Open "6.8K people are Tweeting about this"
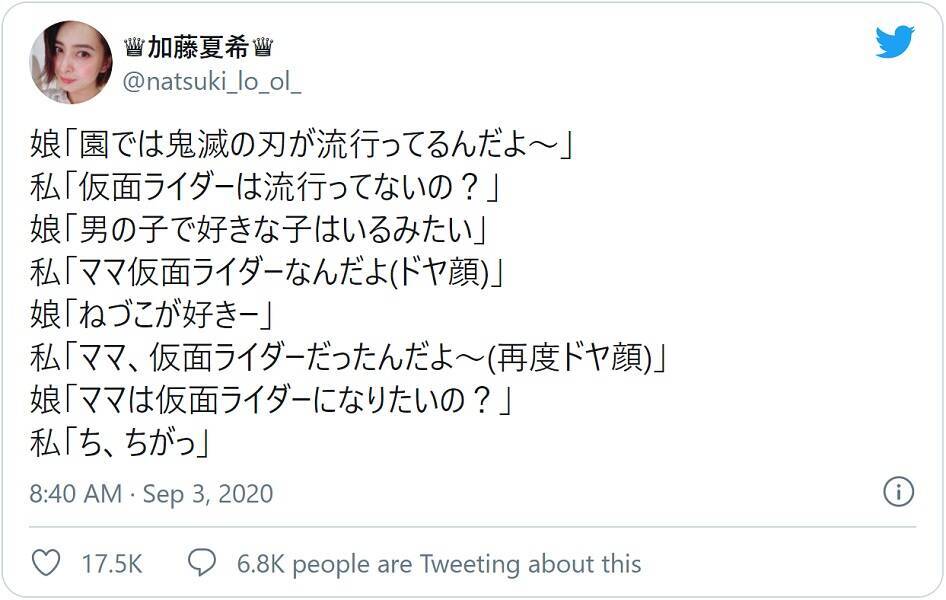This screenshot has width=946, height=600. (439, 564)
